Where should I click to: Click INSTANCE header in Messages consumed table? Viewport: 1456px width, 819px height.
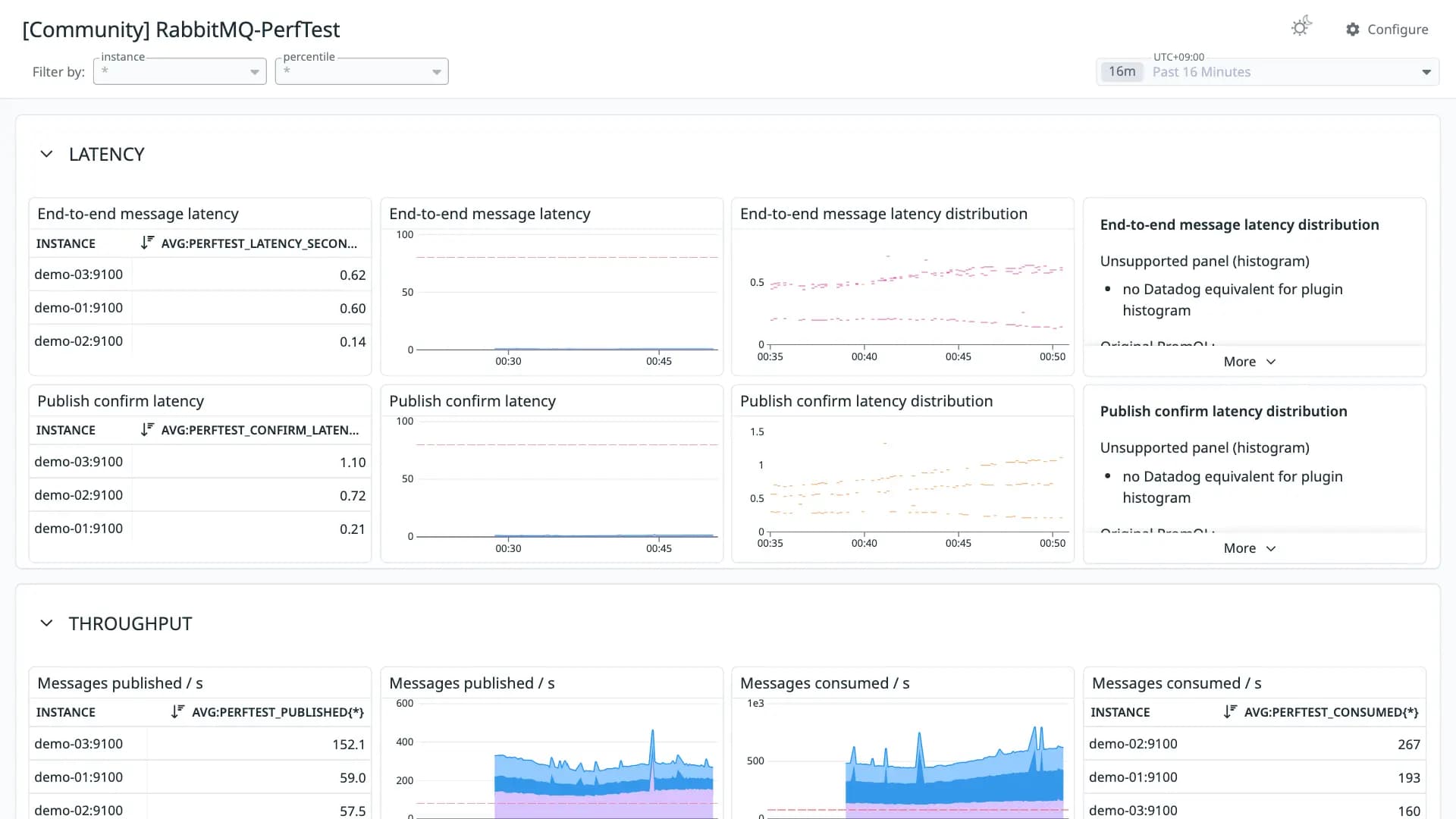coord(1120,712)
